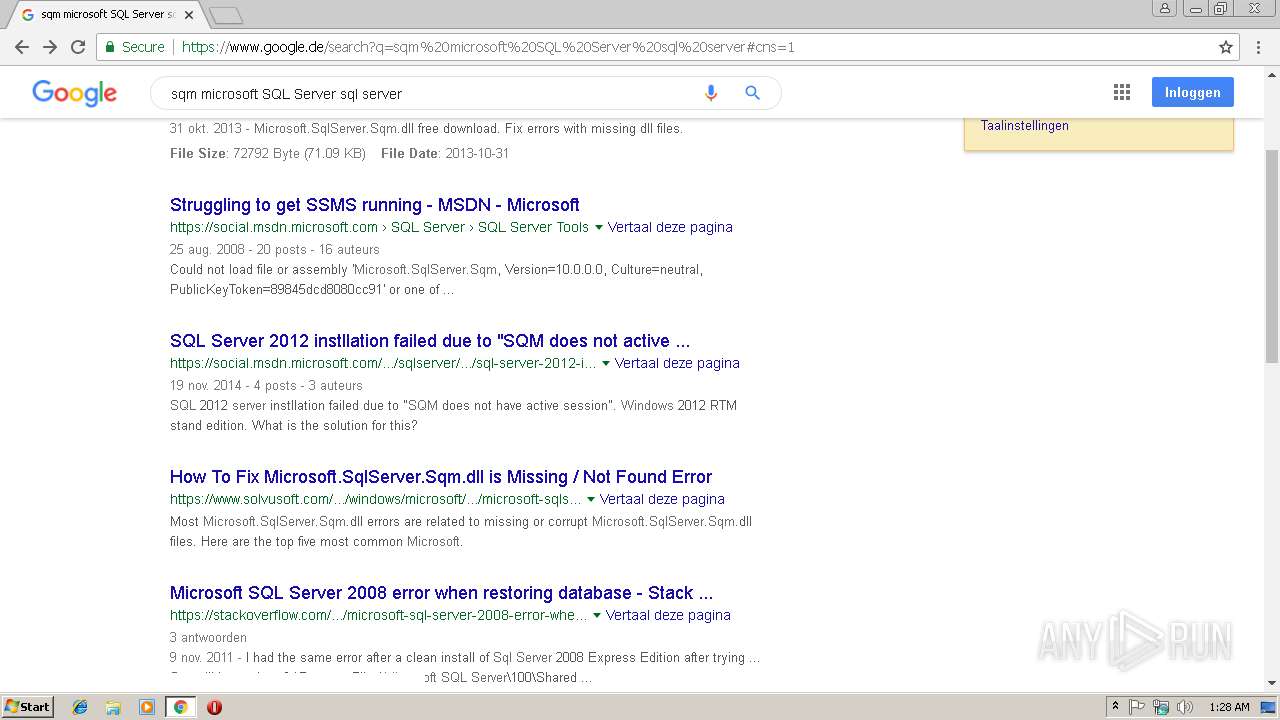Click the '19 nov. 2014 - 4 posts' text

tap(266, 385)
